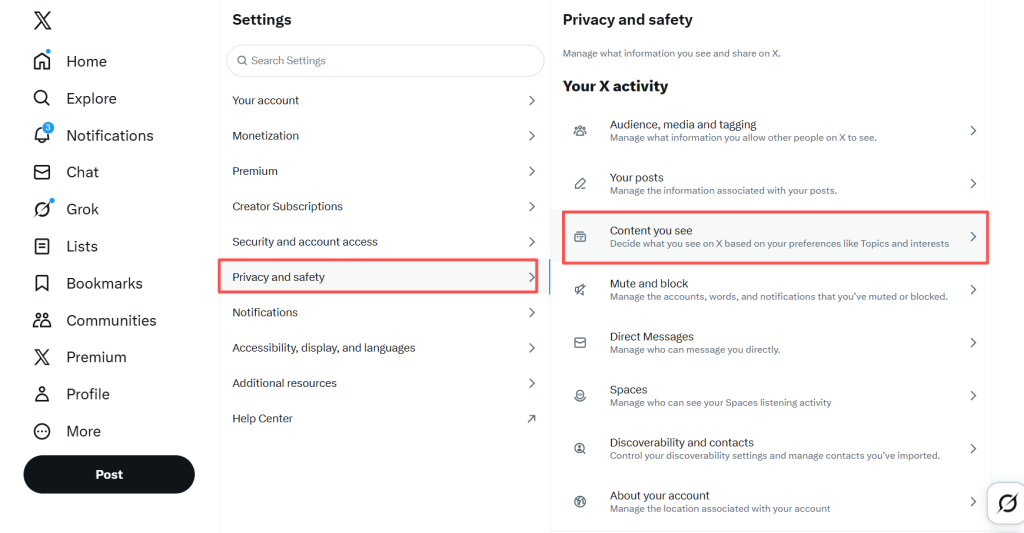Expand the Content you see chevron
This screenshot has height=533, width=1024.
tap(973, 237)
